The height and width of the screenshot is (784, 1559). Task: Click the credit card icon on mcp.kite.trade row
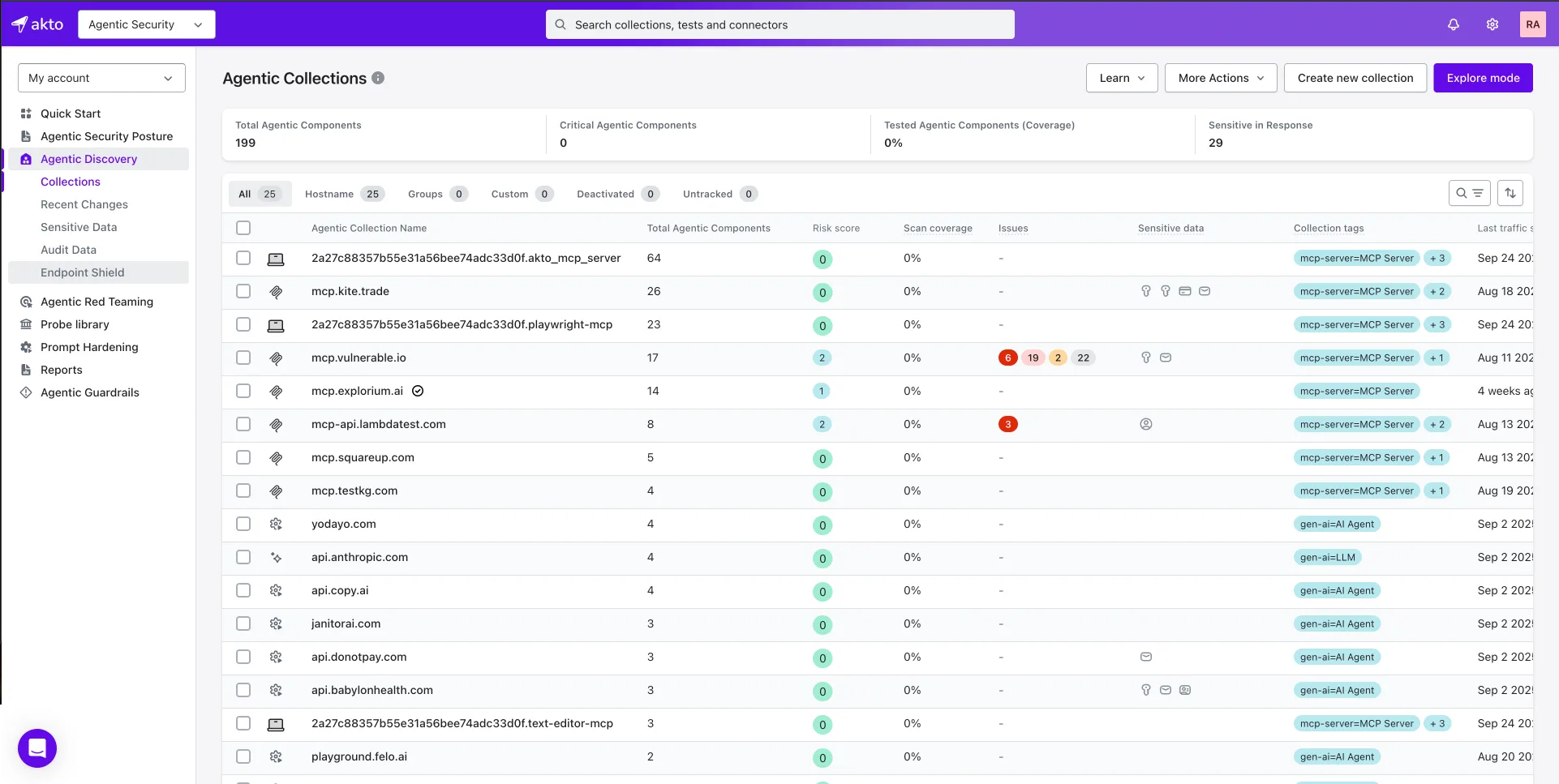point(1185,291)
